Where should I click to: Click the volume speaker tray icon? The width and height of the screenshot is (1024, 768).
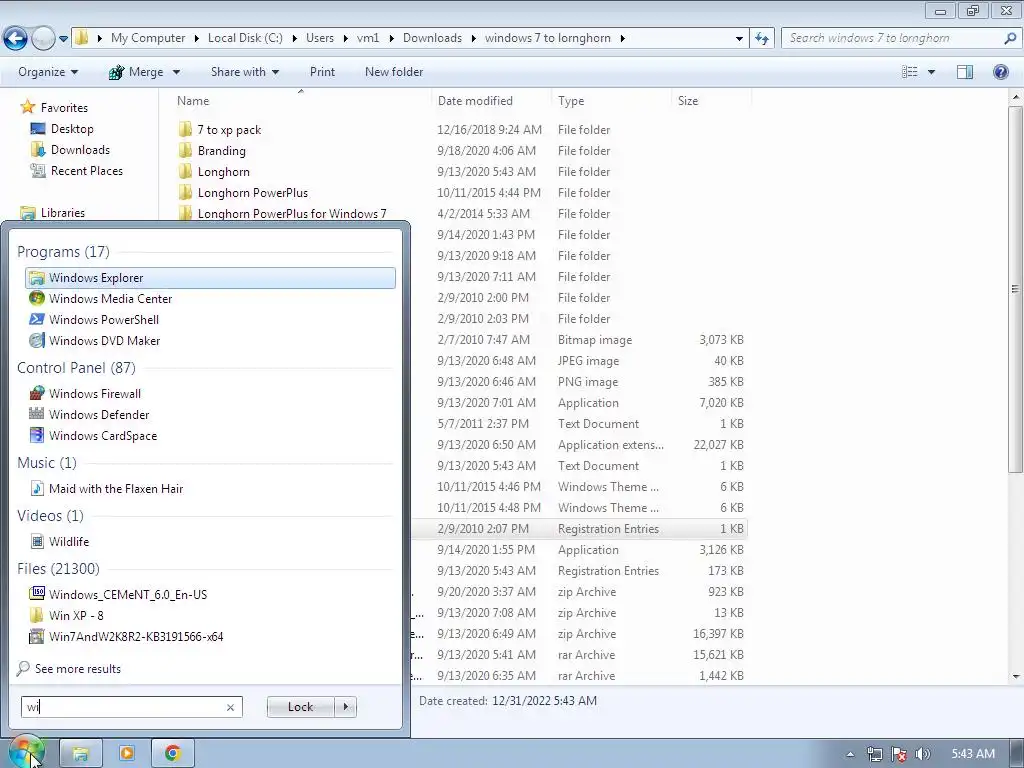(x=923, y=754)
